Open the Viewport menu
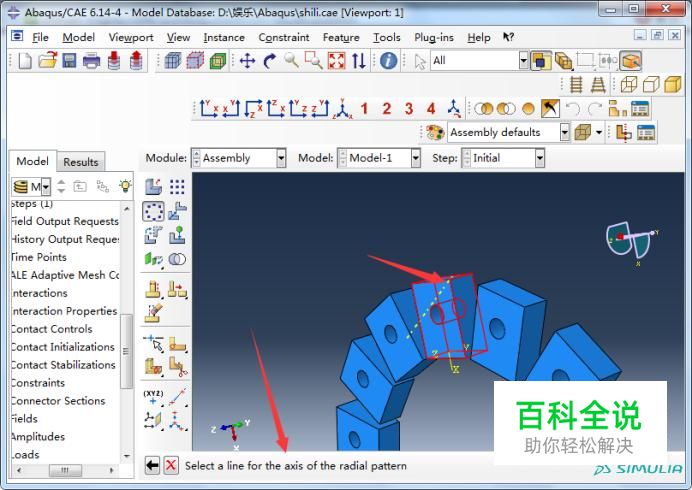 131,38
